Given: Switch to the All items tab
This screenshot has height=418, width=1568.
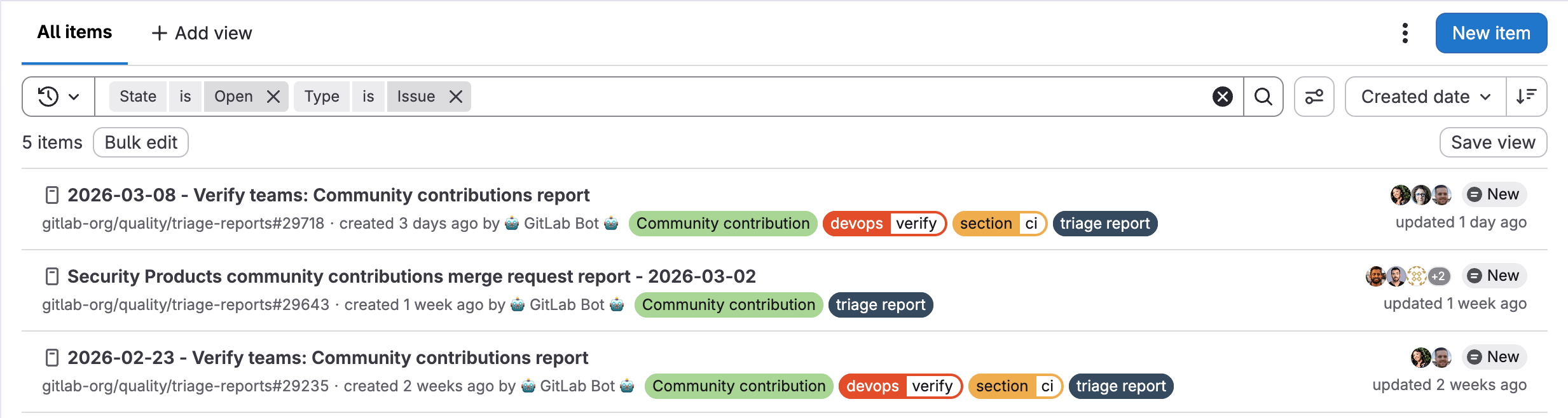Looking at the screenshot, I should click(x=74, y=32).
